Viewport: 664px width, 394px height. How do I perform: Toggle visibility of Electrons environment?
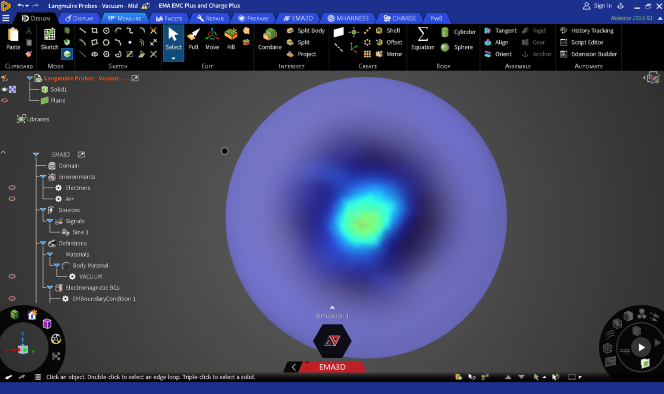pyautogui.click(x=12, y=188)
